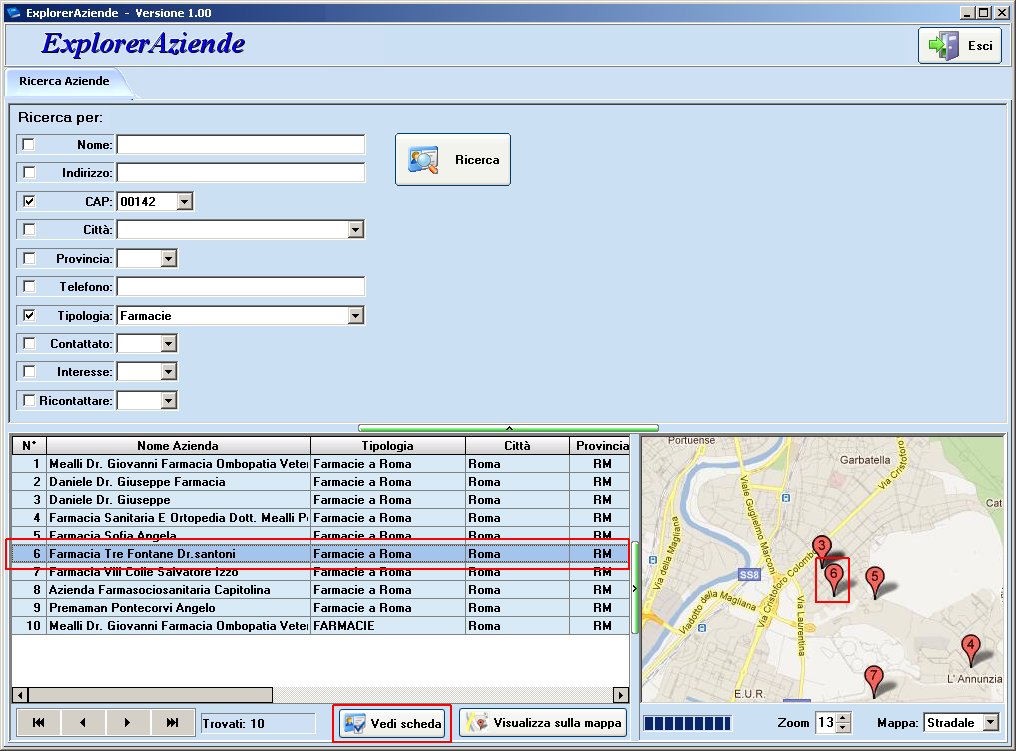Viewport: 1016px width, 751px height.
Task: Select row Farmacia Viii Colle Salvatore Izzo
Action: tap(320, 572)
